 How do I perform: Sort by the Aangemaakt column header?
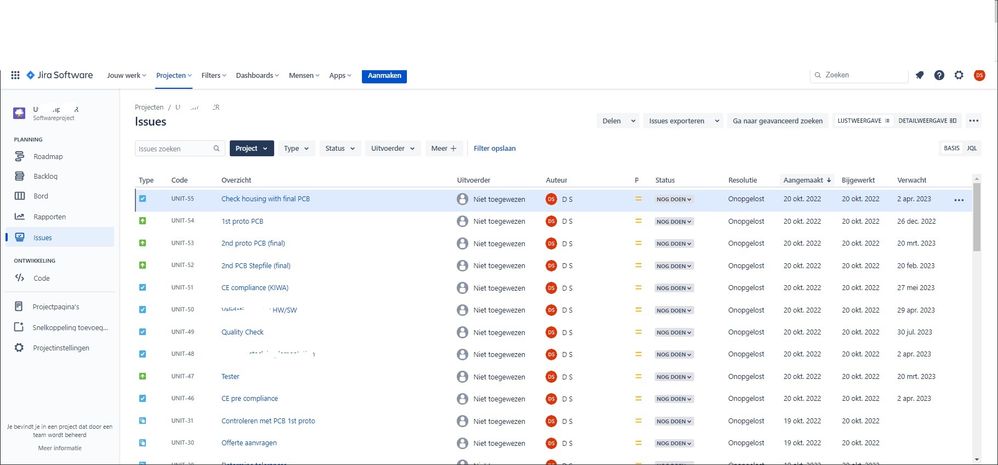(x=807, y=180)
